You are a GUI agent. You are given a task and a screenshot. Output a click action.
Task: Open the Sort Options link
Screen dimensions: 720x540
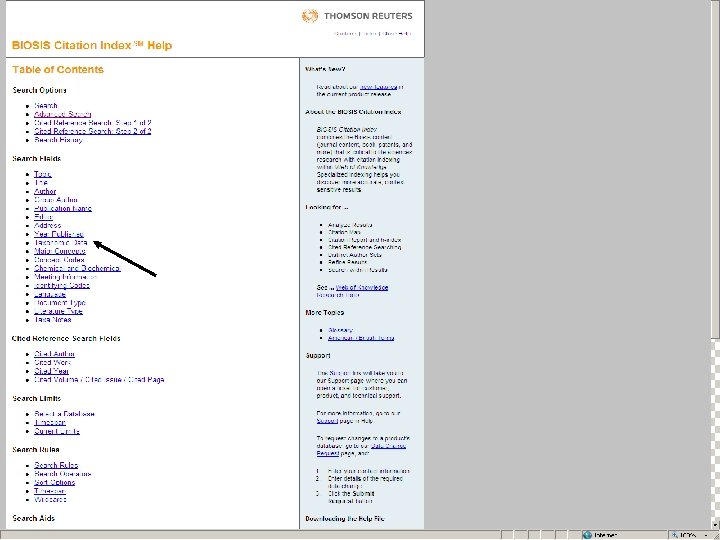54,483
